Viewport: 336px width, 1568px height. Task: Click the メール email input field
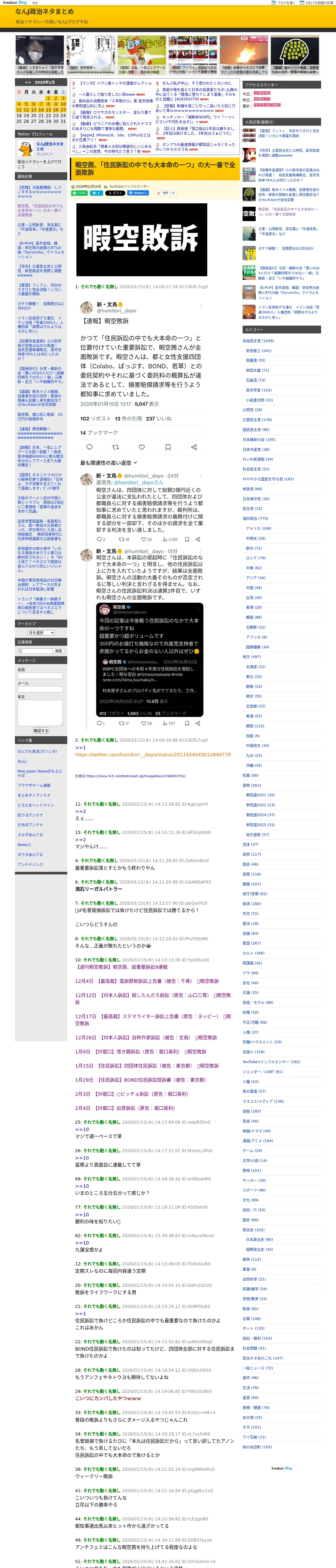point(40,690)
